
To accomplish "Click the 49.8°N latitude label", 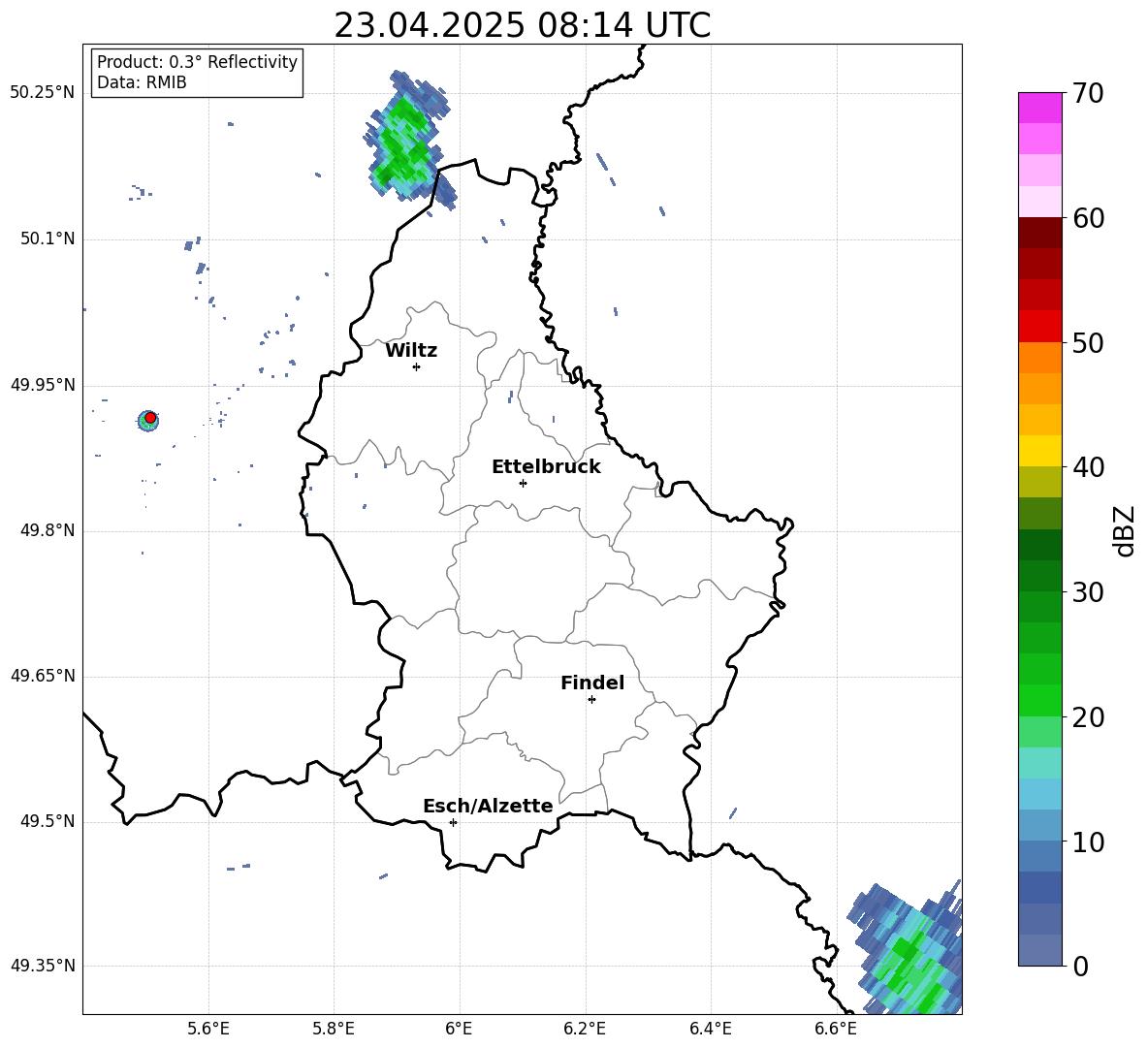I will pos(48,530).
